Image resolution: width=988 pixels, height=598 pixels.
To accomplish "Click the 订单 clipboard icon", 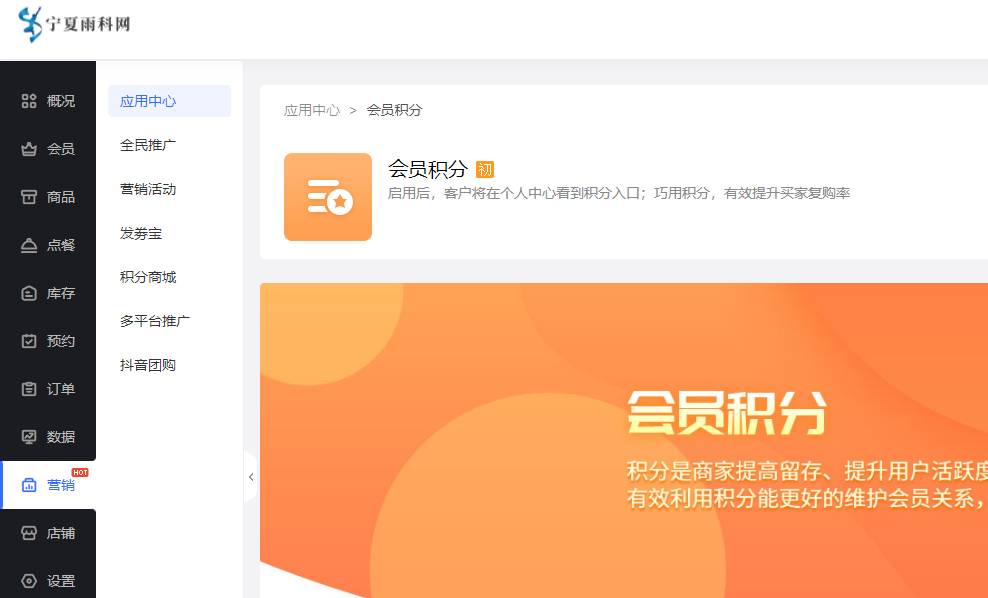I will 29,389.
